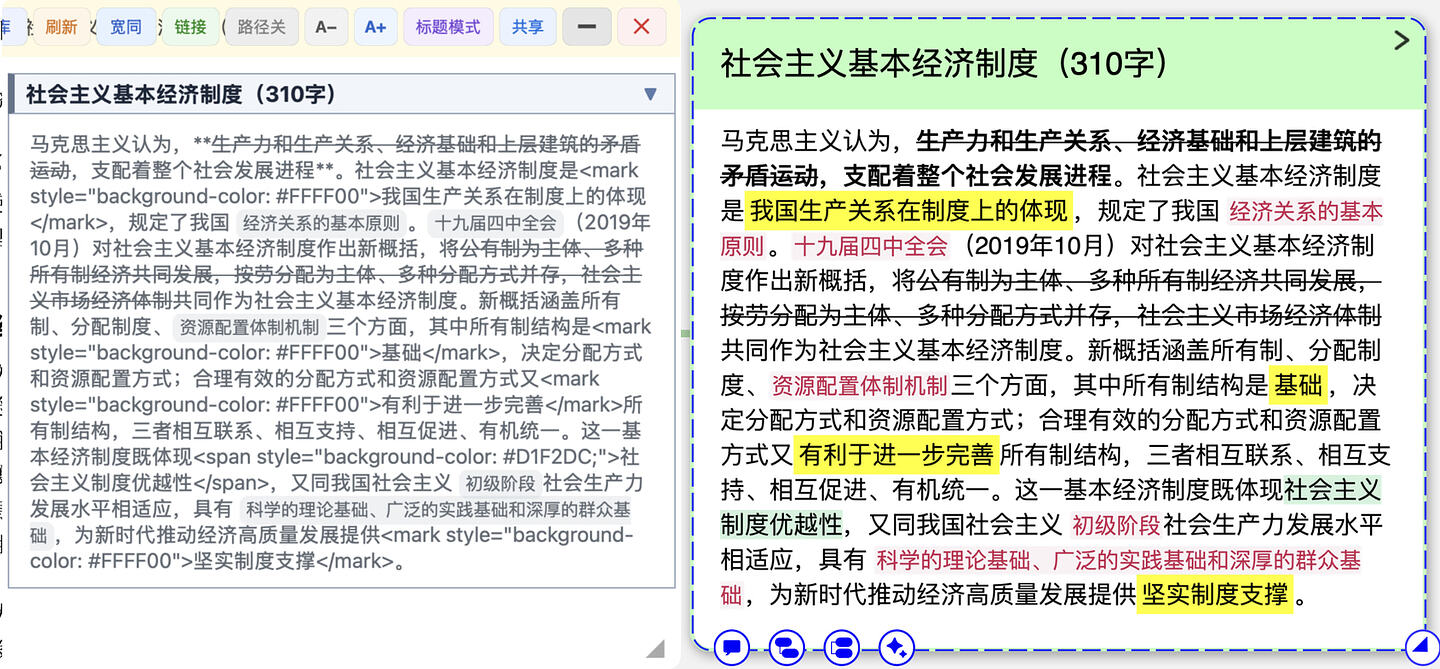
Task: Click the 刷新 refresh button
Action: tap(61, 27)
